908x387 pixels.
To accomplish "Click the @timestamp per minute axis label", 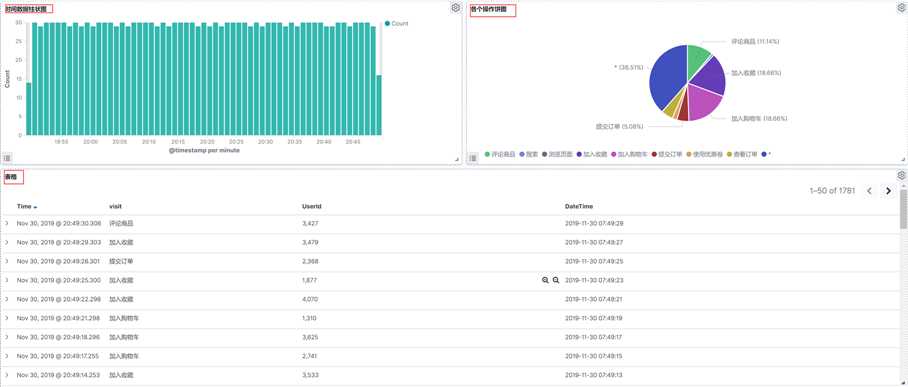I will coord(204,150).
